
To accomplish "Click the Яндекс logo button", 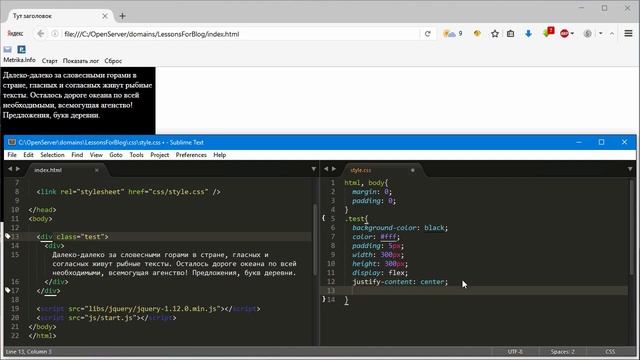I will point(15,34).
